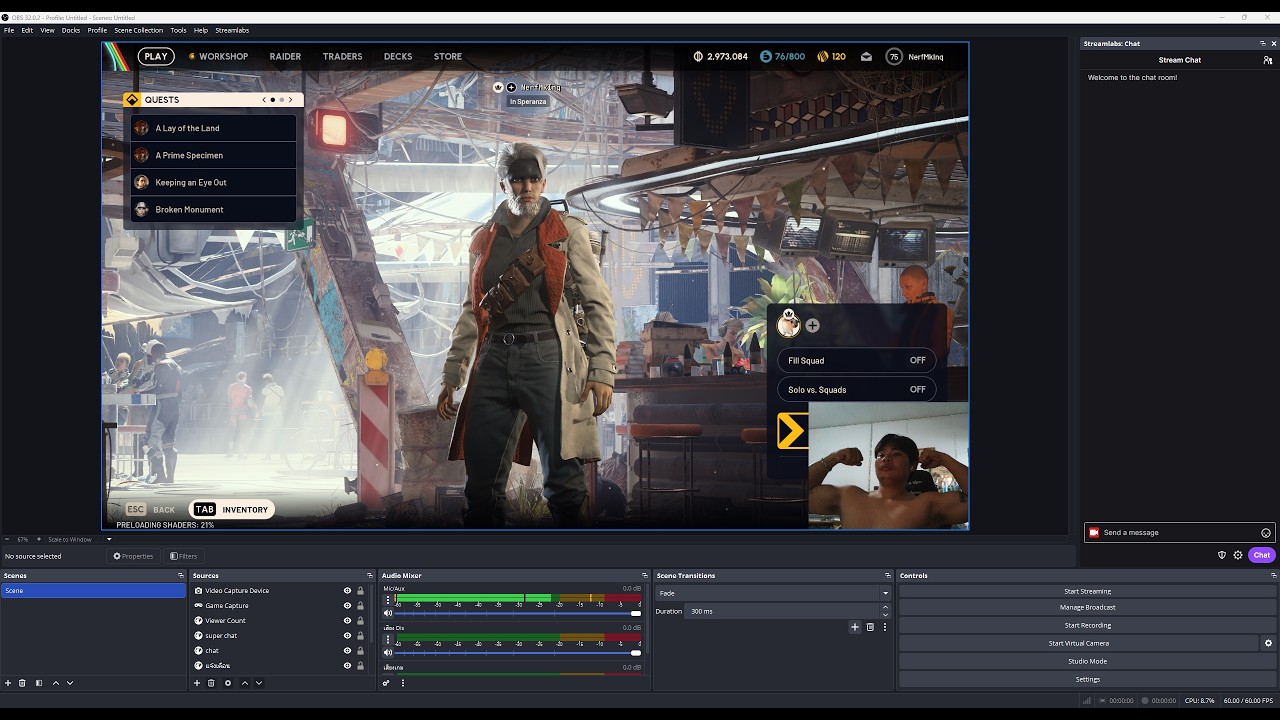Enable Studio Mode
1280x720 pixels.
1087,661
